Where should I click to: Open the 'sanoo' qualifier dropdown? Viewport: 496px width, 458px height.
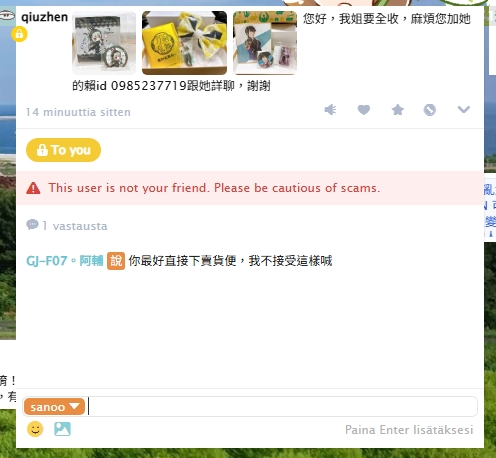coord(54,407)
